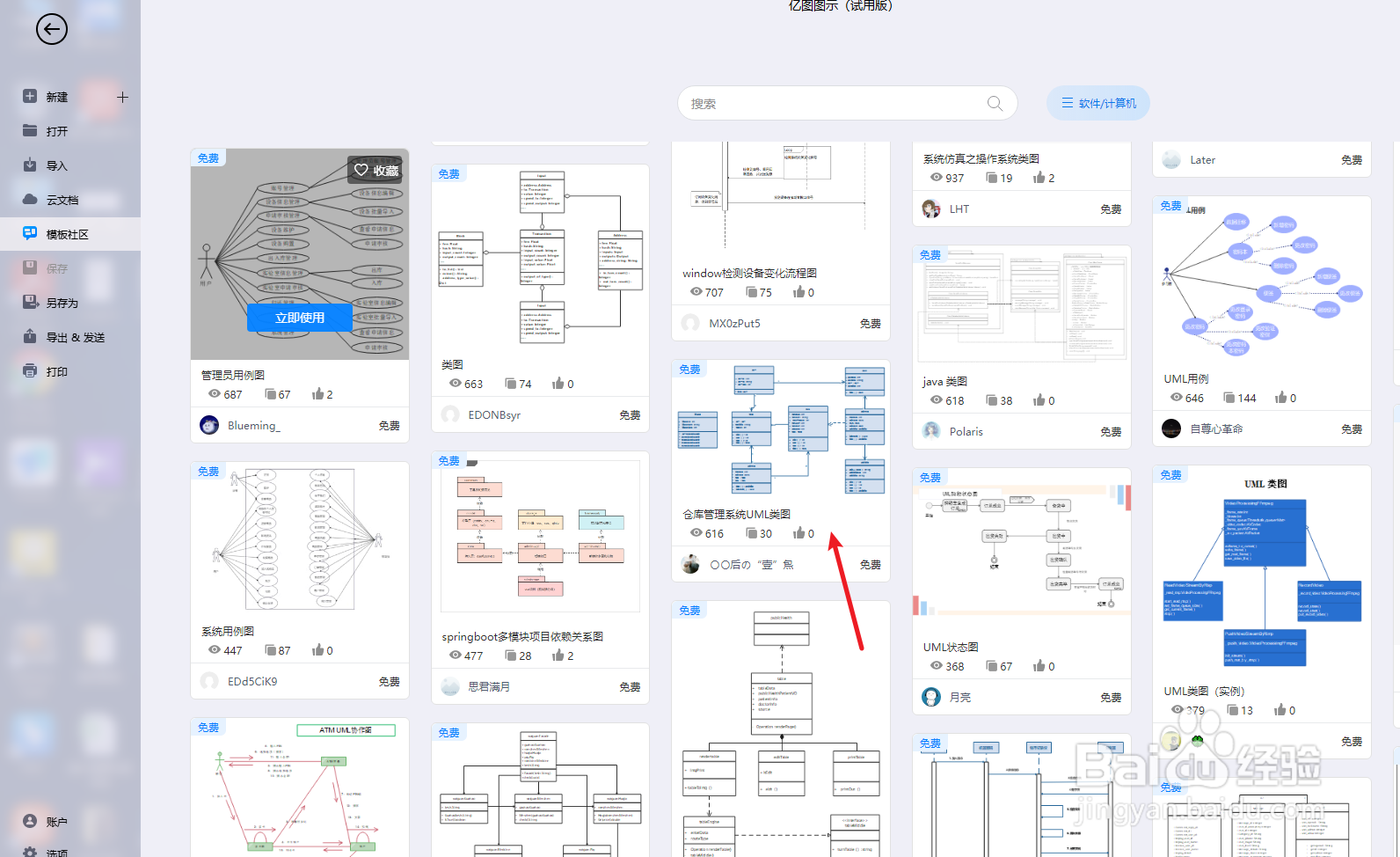
Task: Open 仓库管理系统UML类图 thumbnail
Action: [x=781, y=430]
